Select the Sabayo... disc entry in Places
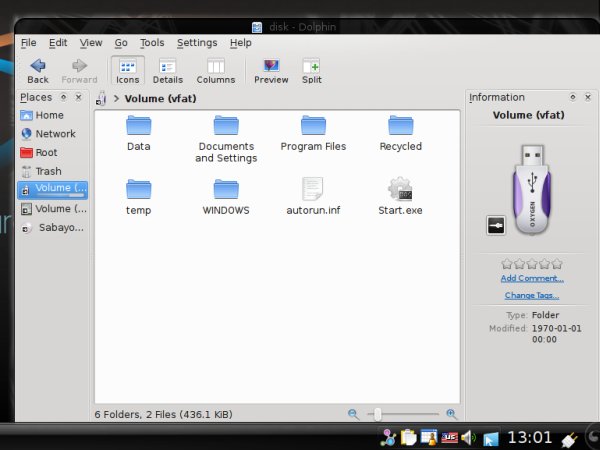The image size is (600, 450). (x=53, y=228)
